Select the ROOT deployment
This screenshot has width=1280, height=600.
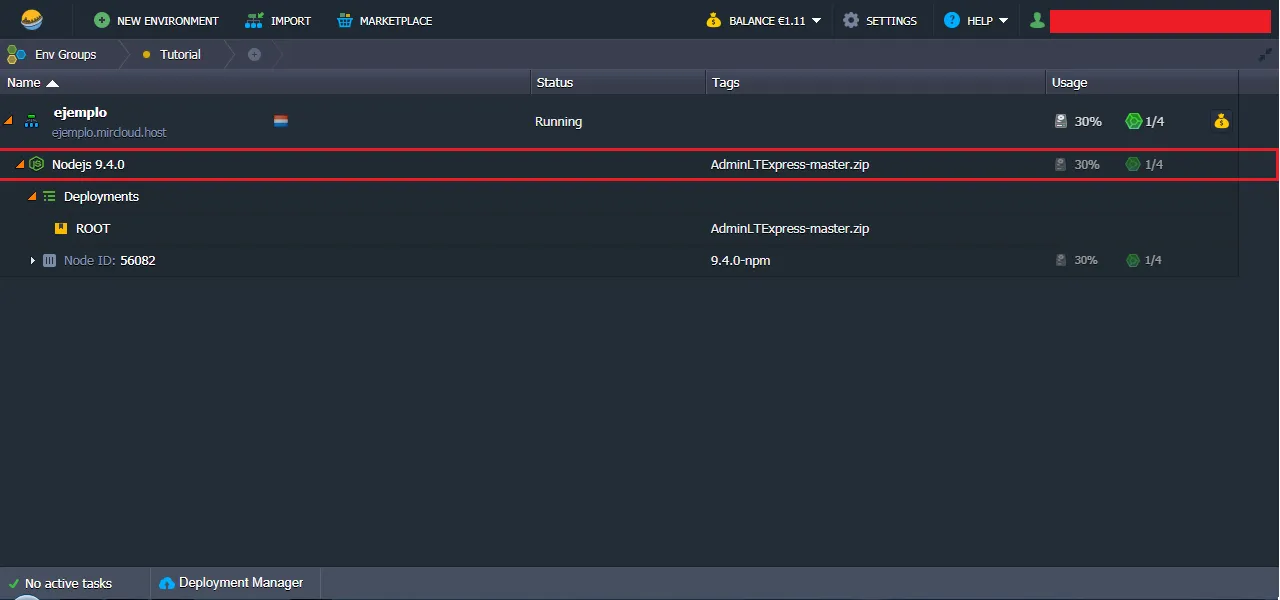click(x=93, y=228)
